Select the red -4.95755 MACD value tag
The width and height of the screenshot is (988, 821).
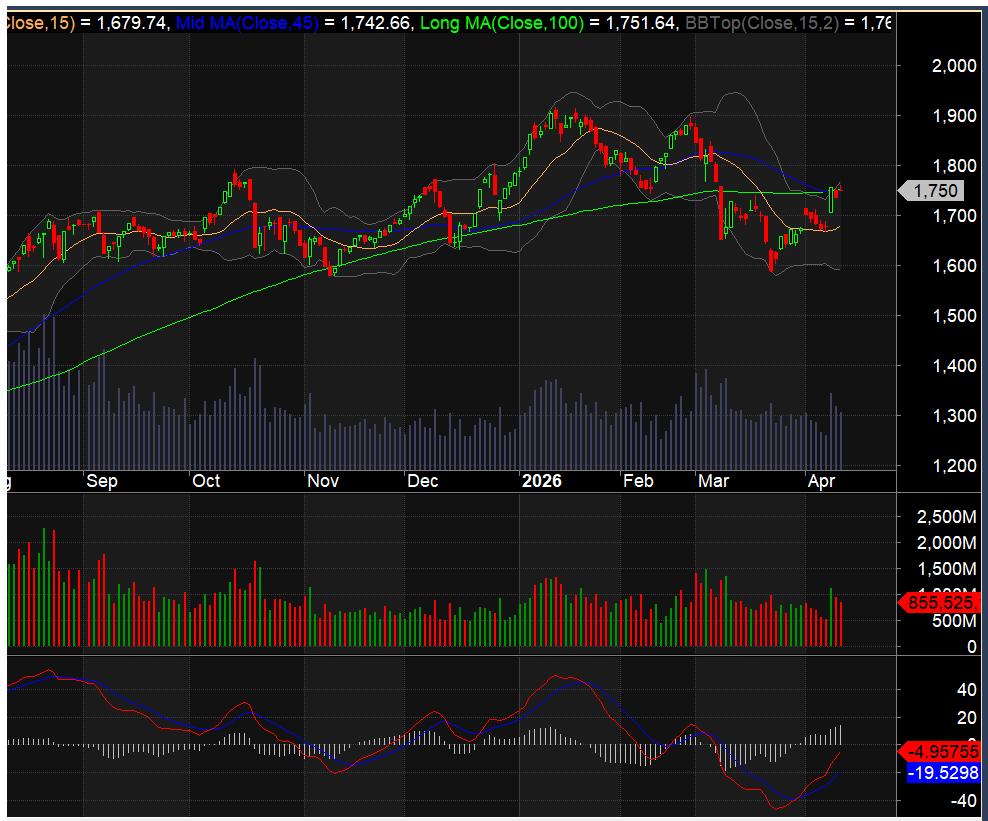[941, 751]
